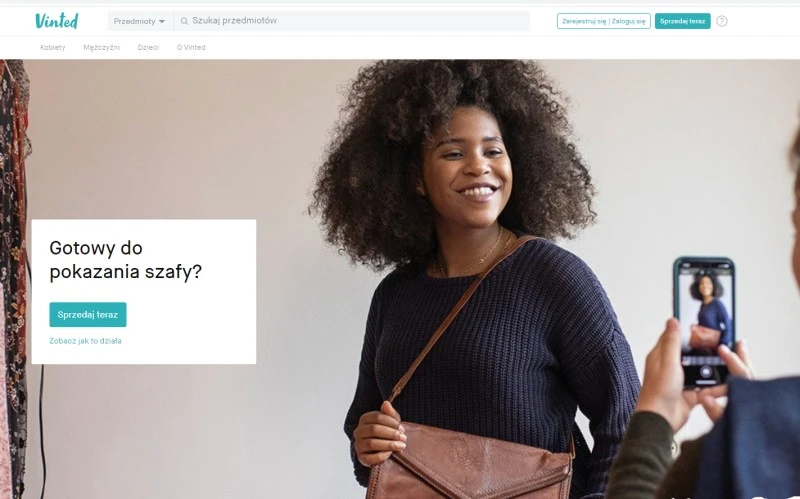Click the Vinted logo

pos(57,21)
